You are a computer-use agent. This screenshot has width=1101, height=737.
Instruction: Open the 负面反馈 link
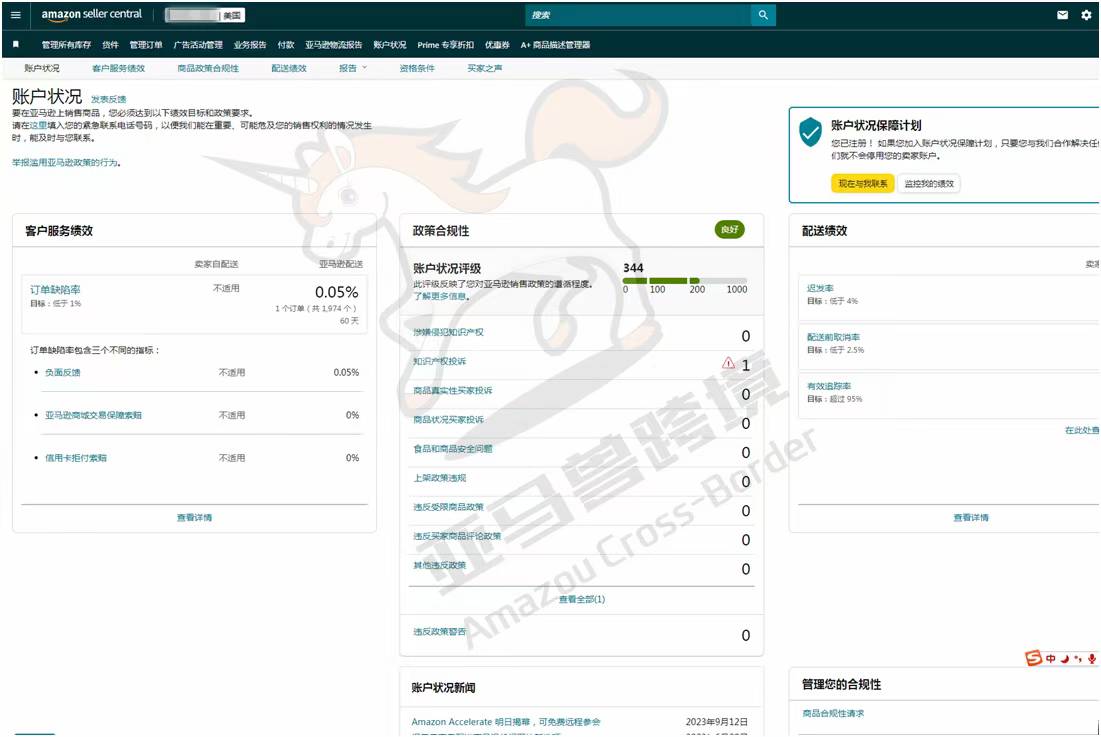click(x=62, y=373)
